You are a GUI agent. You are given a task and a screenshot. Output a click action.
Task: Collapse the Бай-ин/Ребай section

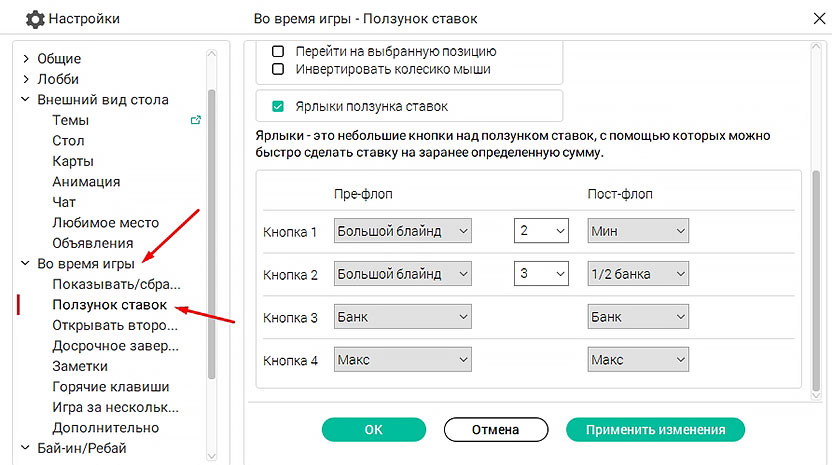[25, 447]
